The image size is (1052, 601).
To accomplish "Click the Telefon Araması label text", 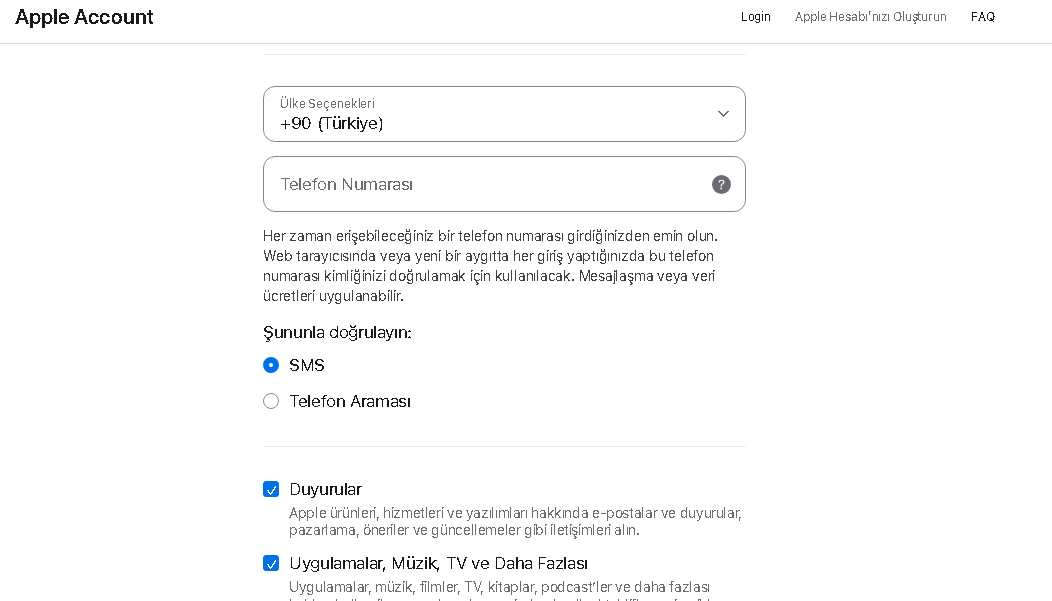I will tap(350, 401).
